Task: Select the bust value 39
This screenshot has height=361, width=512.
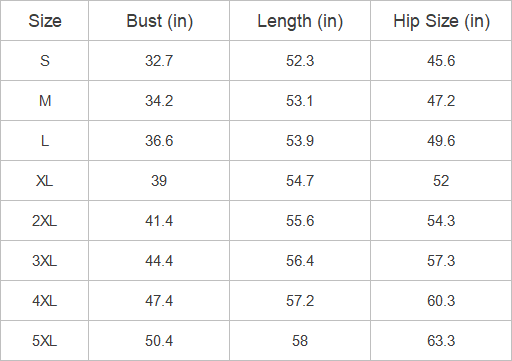Action: [159, 181]
